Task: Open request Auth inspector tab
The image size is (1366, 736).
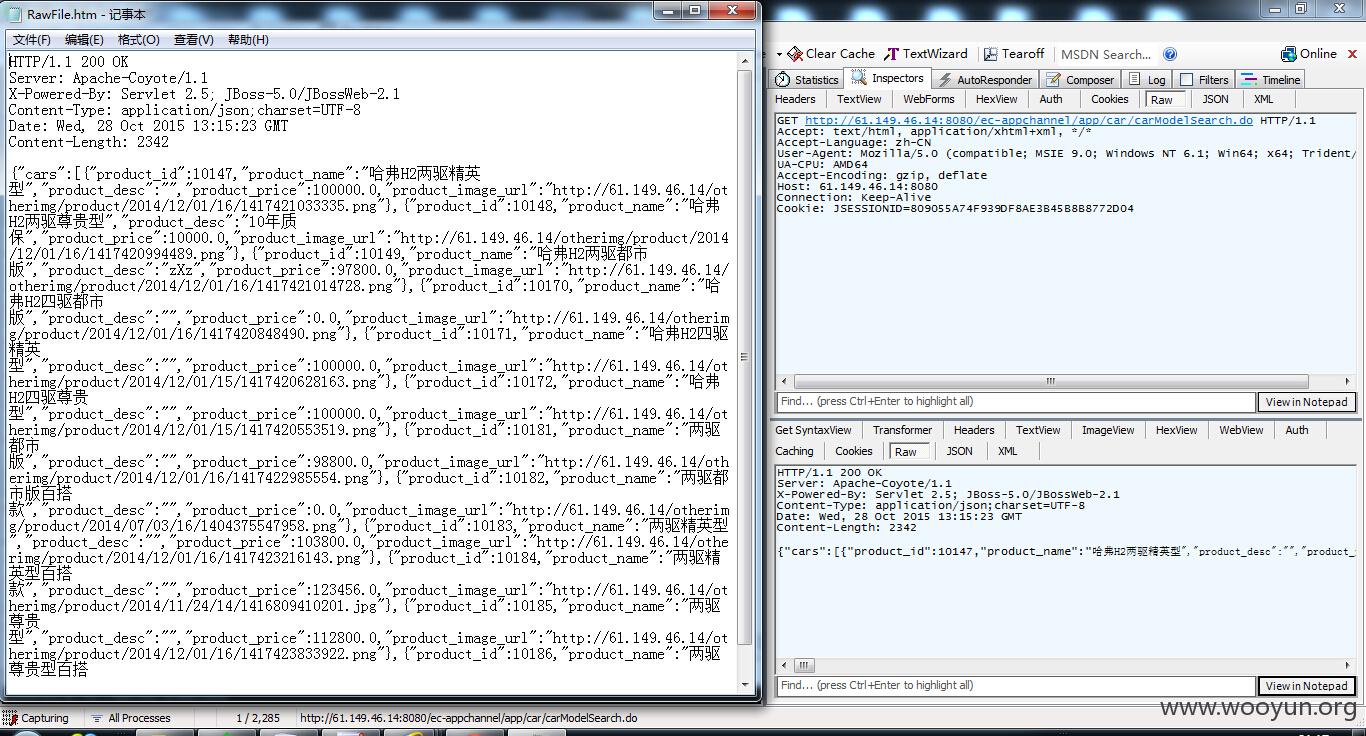Action: [1051, 99]
